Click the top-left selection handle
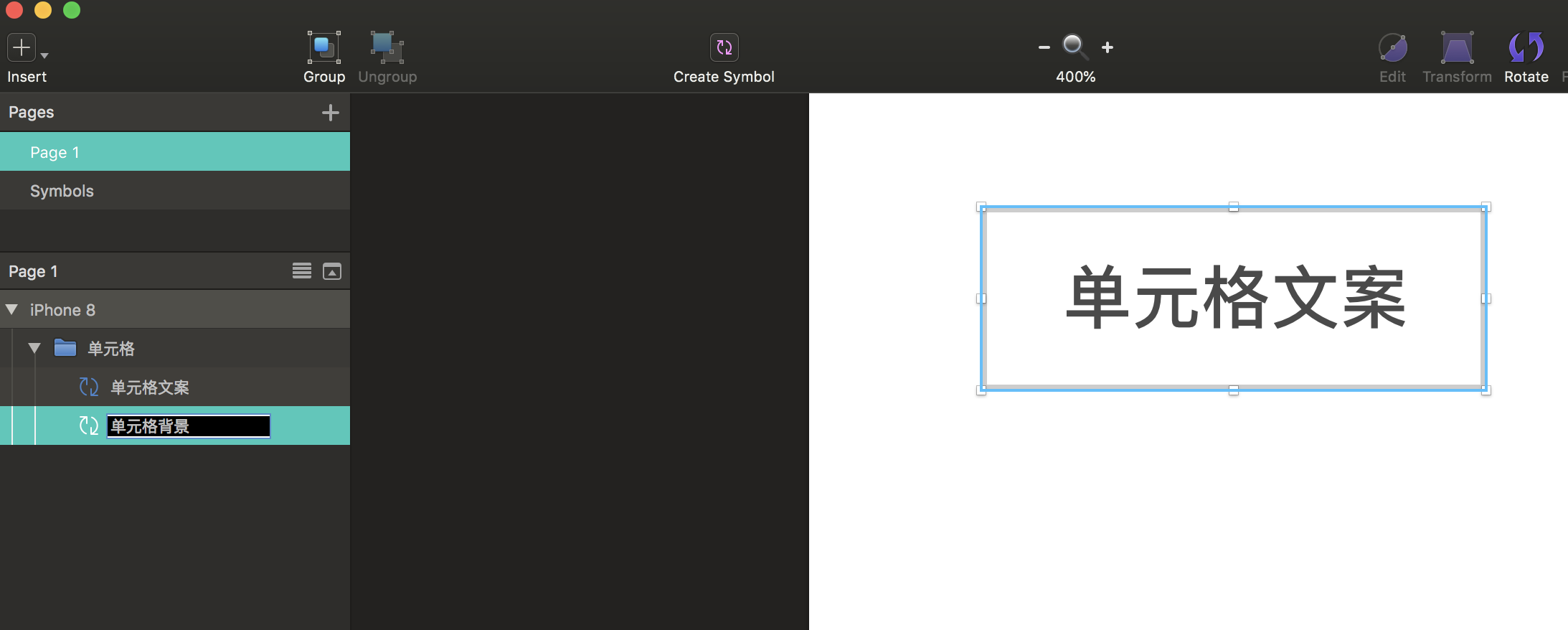Image resolution: width=1568 pixels, height=630 pixels. coord(981,207)
